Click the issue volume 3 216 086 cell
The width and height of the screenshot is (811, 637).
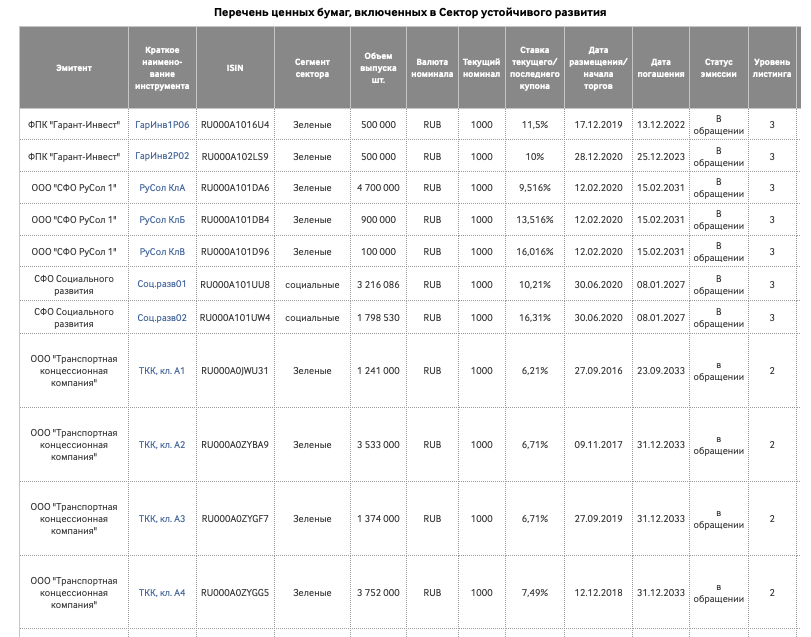click(378, 284)
